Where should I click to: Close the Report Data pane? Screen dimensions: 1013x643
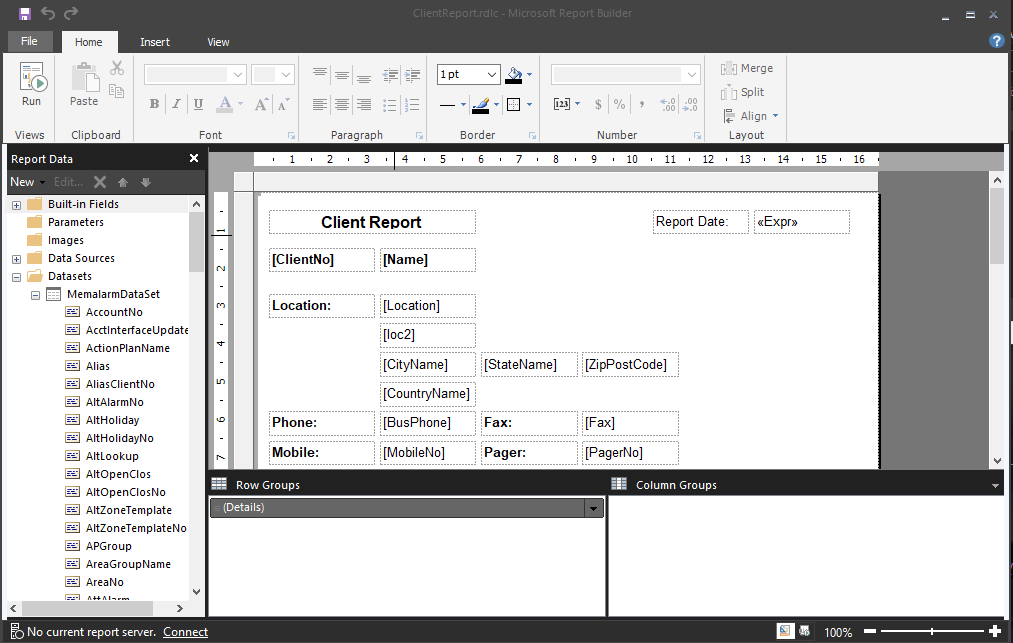[x=194, y=158]
